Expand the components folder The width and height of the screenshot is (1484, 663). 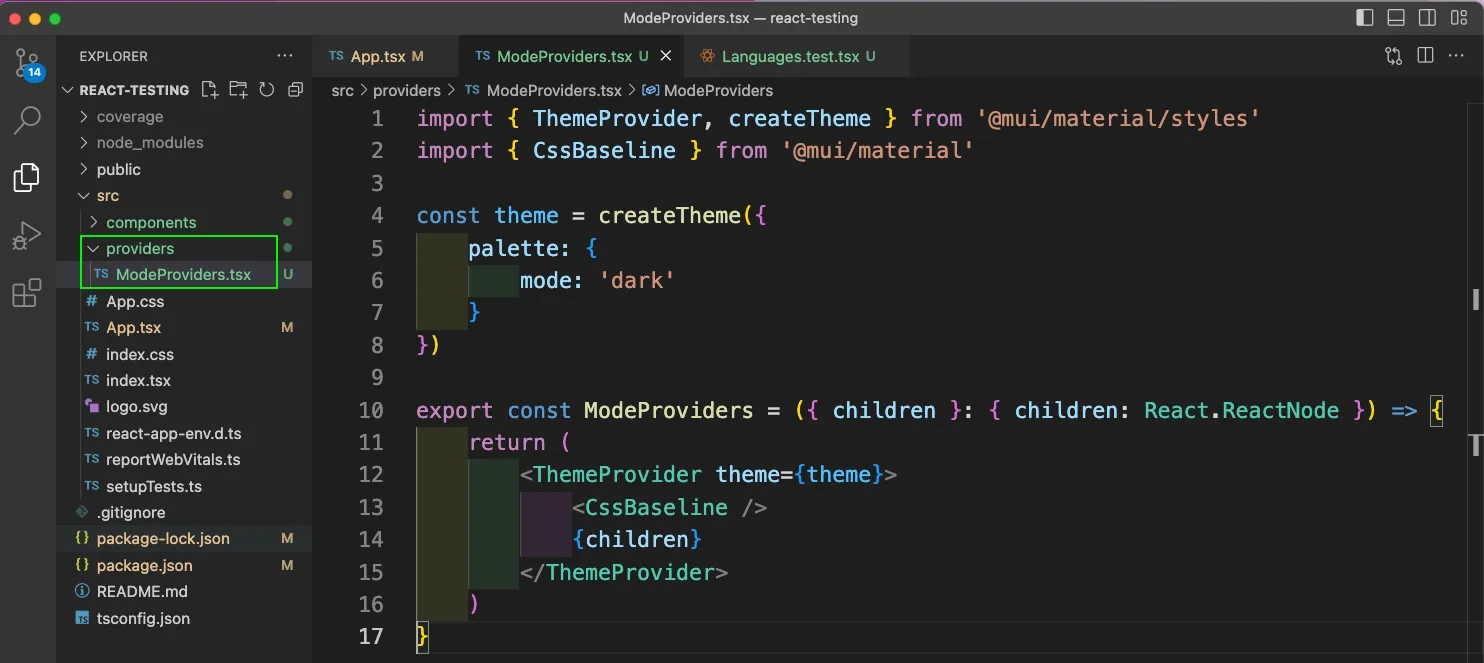coord(151,223)
